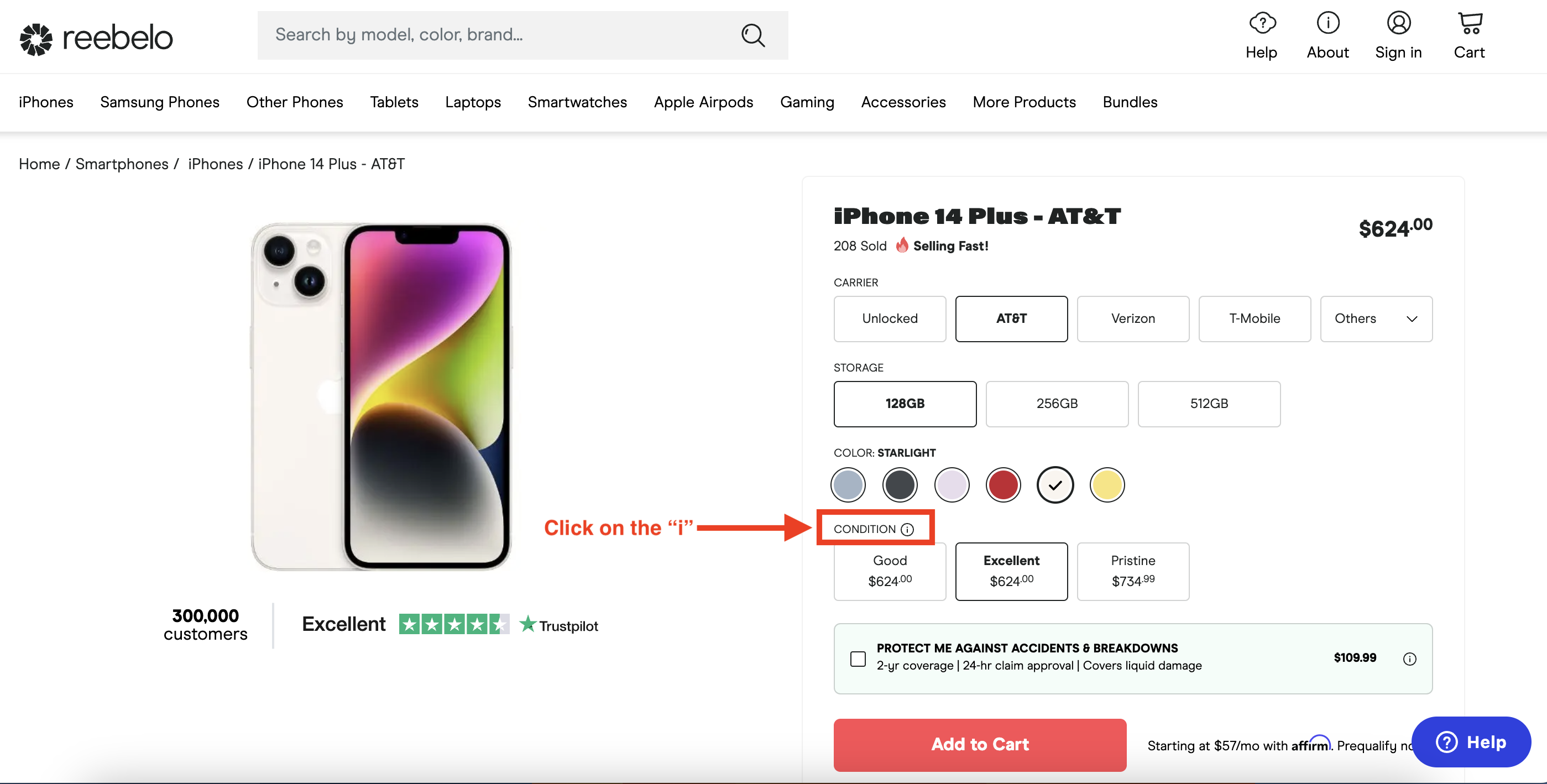Select Verizon carrier option
This screenshot has height=784, width=1547.
click(1132, 318)
